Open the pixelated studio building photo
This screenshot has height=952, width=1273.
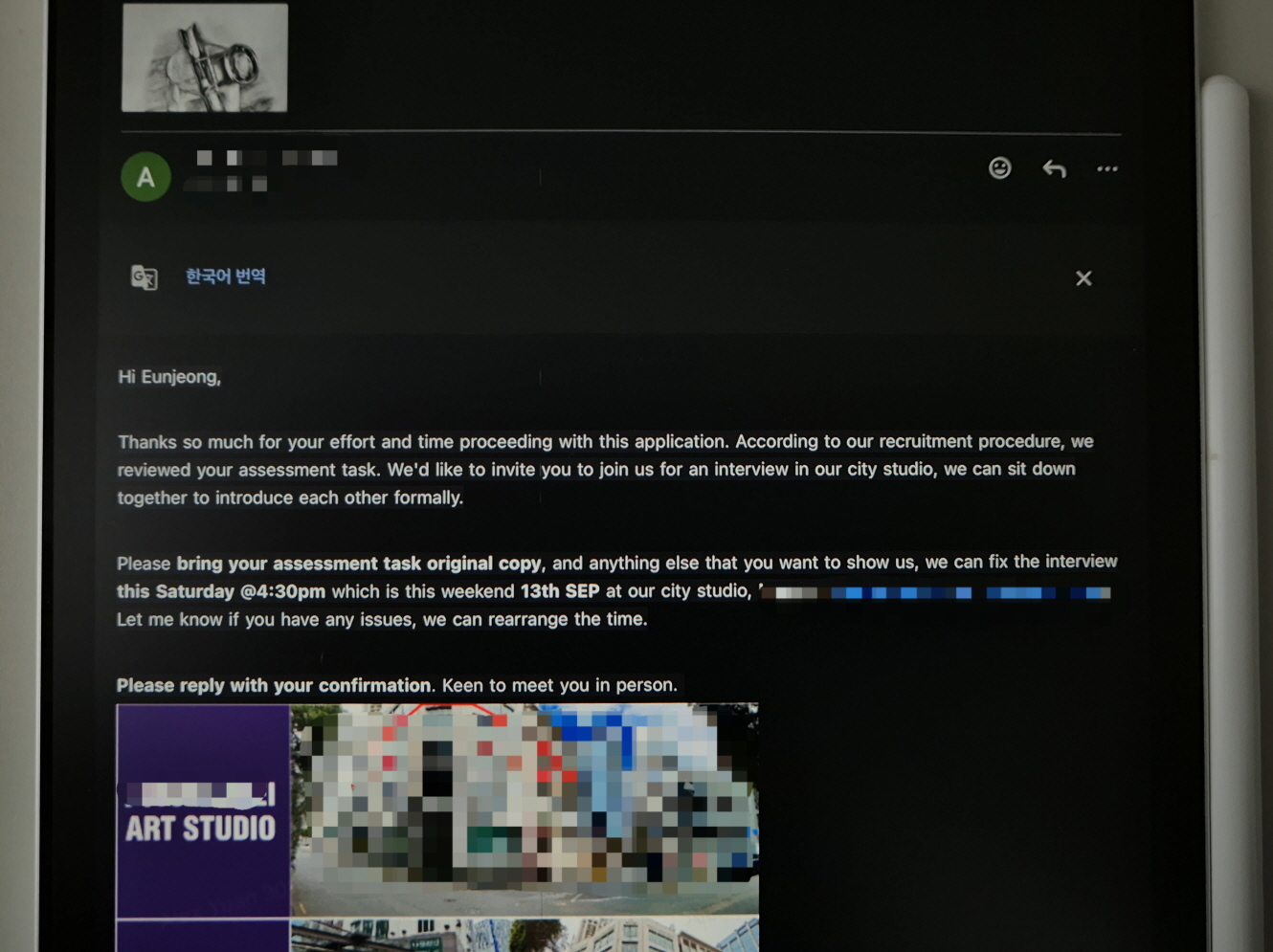click(524, 808)
